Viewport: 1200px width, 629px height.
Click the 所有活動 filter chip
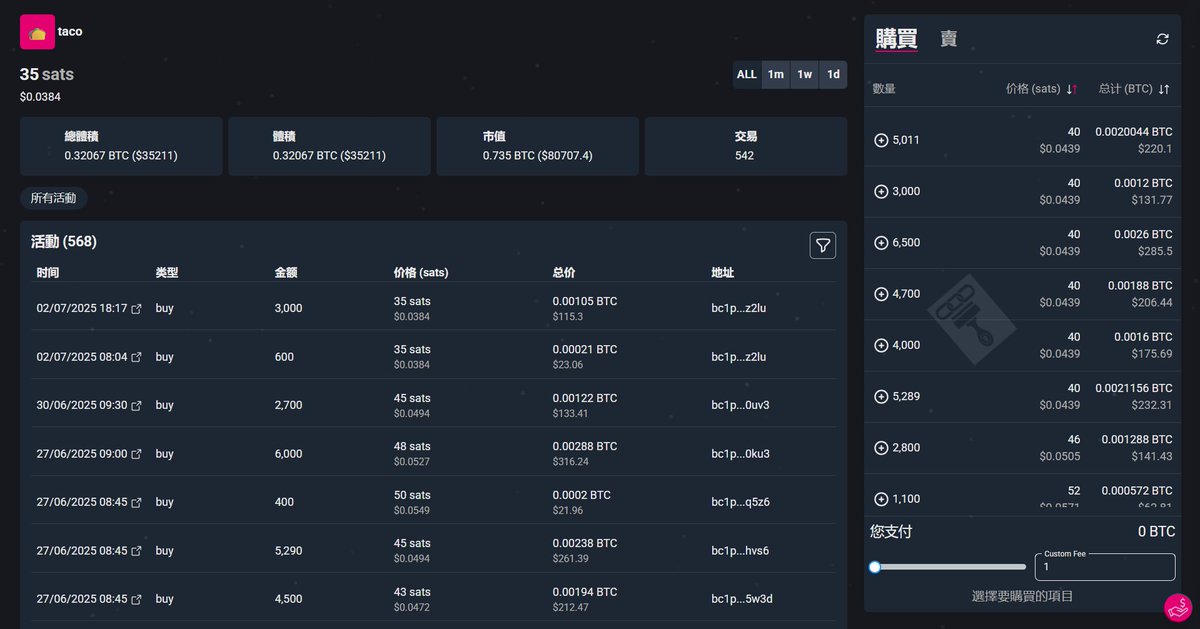tap(54, 198)
